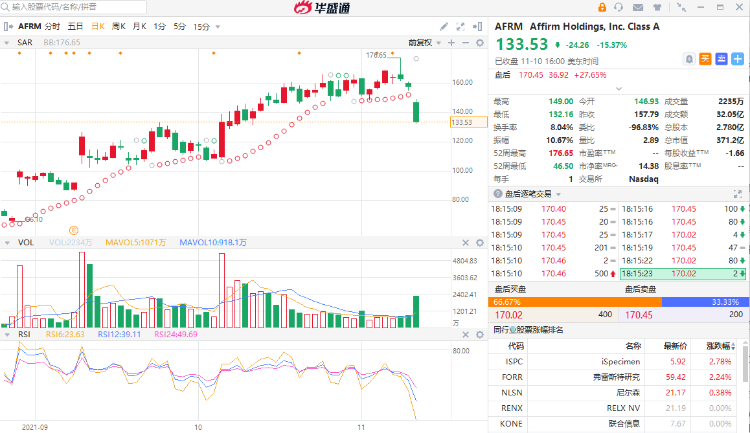Zoom out chart with minus icon
Image resolution: width=750 pixels, height=433 pixels.
(x=465, y=43)
